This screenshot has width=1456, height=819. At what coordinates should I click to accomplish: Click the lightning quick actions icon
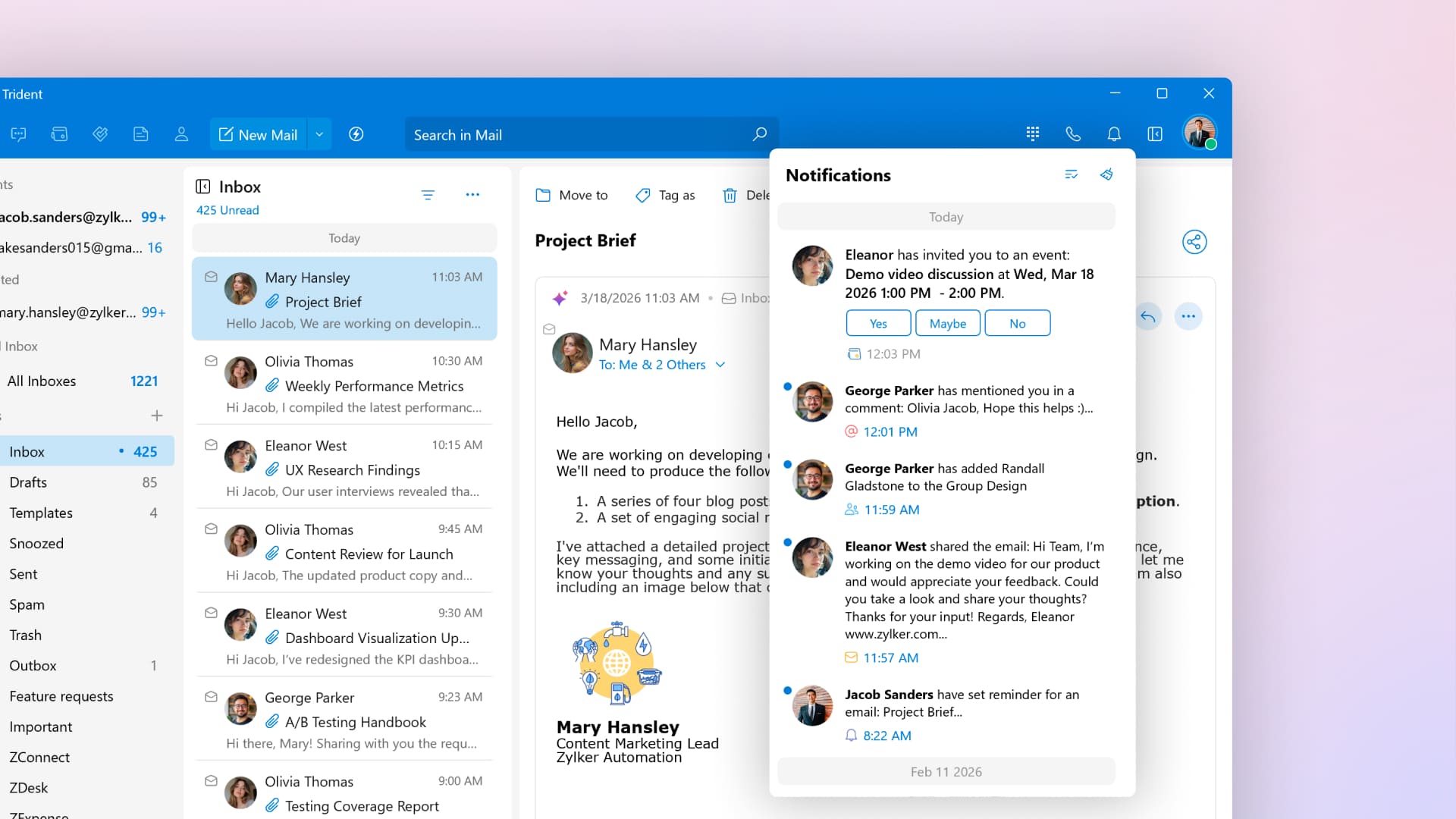[x=356, y=134]
